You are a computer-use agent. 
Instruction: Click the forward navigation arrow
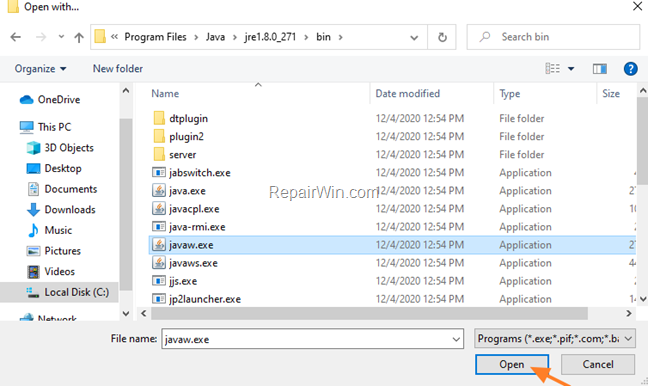coord(41,37)
